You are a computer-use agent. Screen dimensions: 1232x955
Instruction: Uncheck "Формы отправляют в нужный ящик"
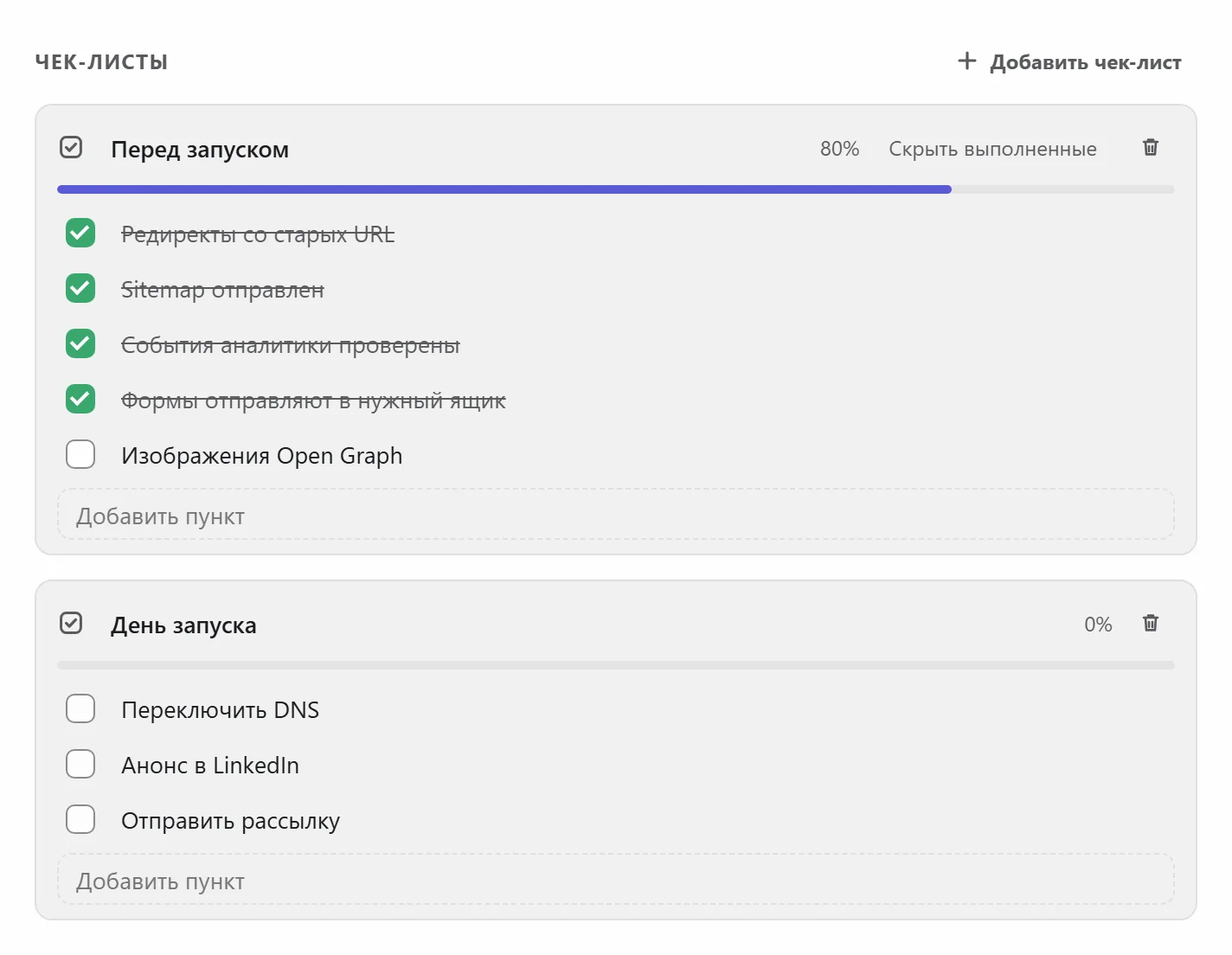point(80,399)
